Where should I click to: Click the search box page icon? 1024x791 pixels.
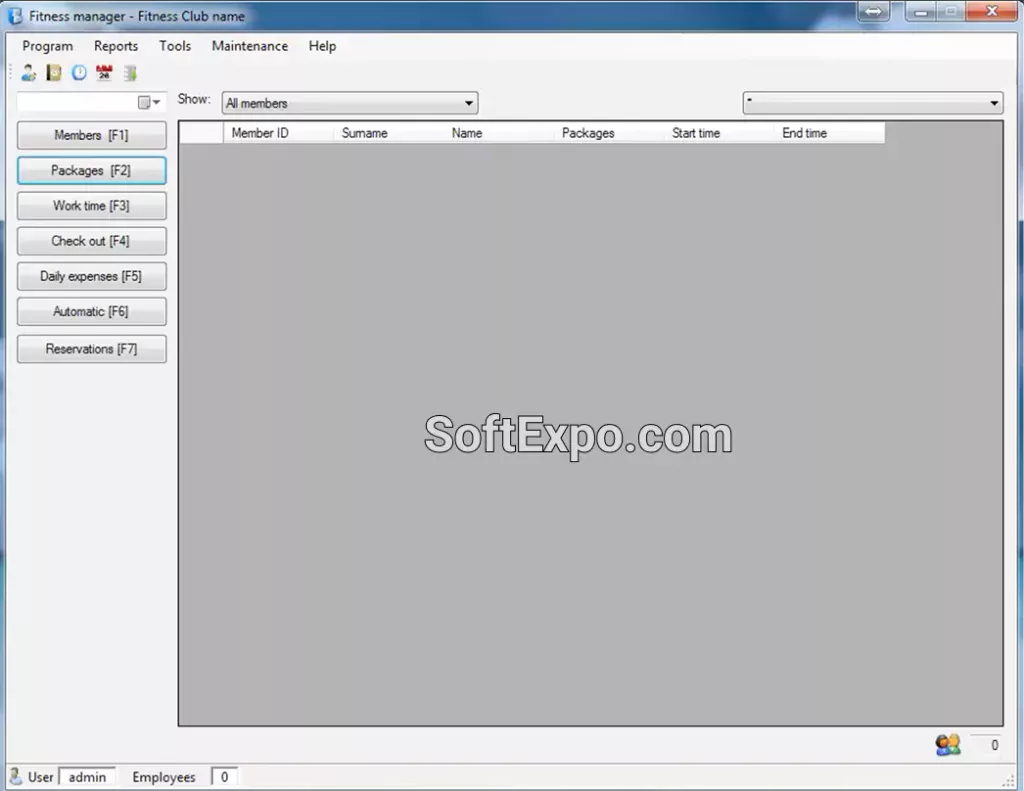[143, 101]
